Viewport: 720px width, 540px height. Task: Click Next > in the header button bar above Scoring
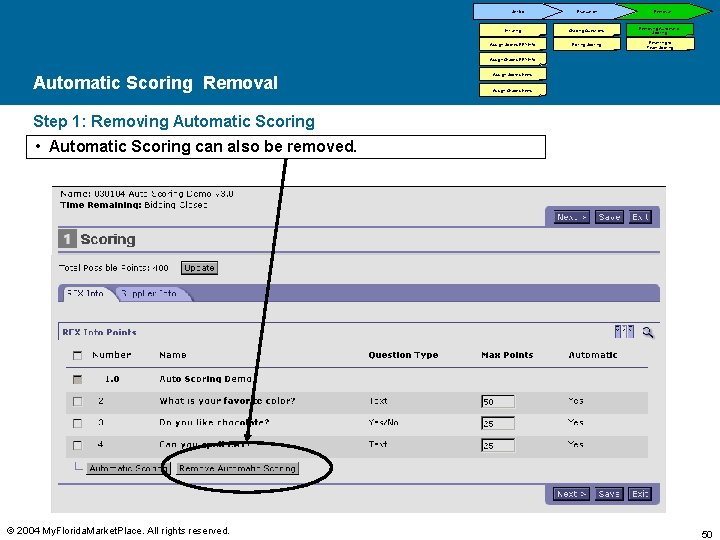[x=572, y=217]
